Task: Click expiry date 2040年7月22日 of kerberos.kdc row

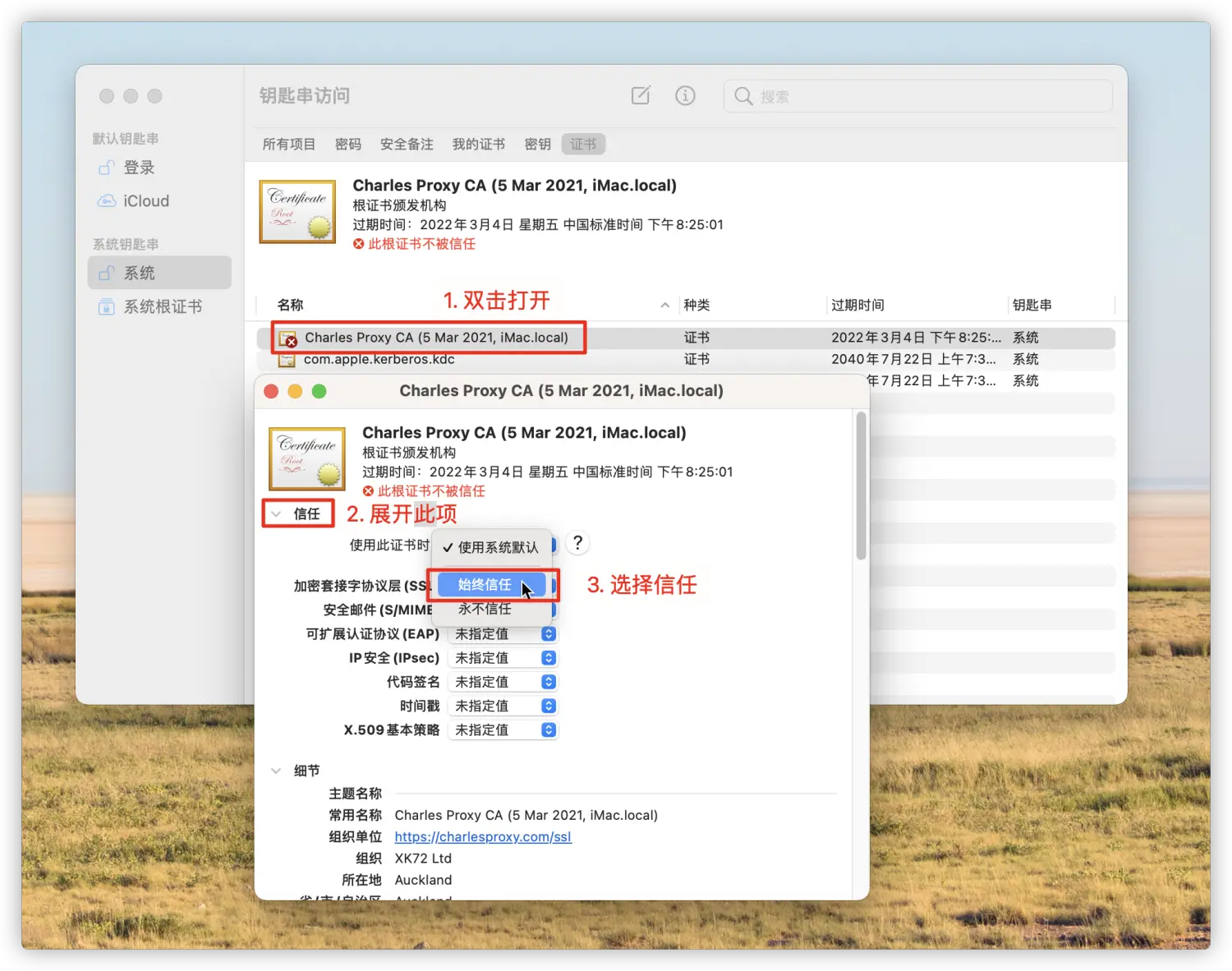Action: pyautogui.click(x=913, y=359)
